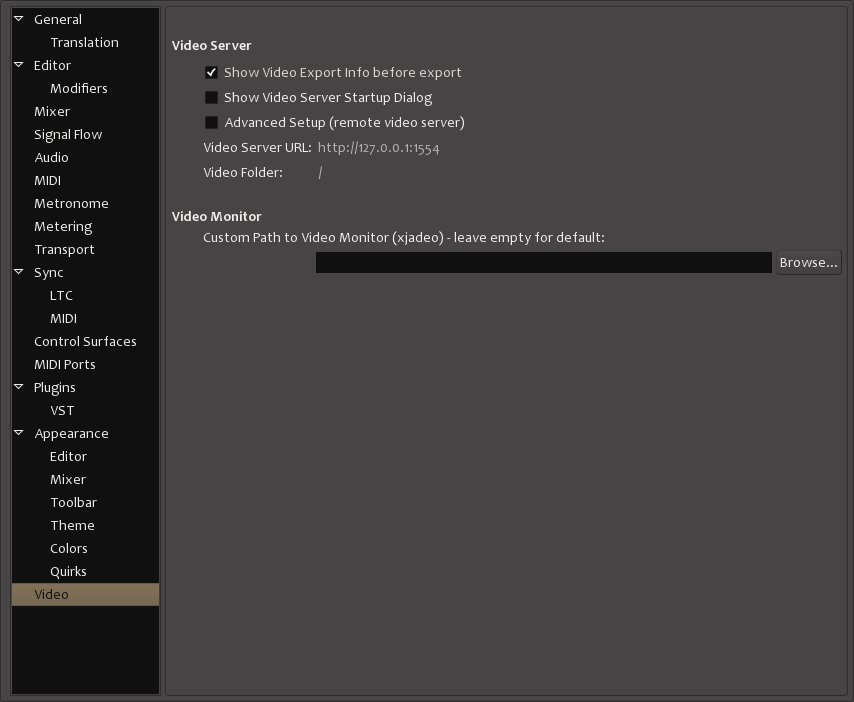This screenshot has height=702, width=854.
Task: Click the Video Server URL field
Action: pyautogui.click(x=379, y=148)
